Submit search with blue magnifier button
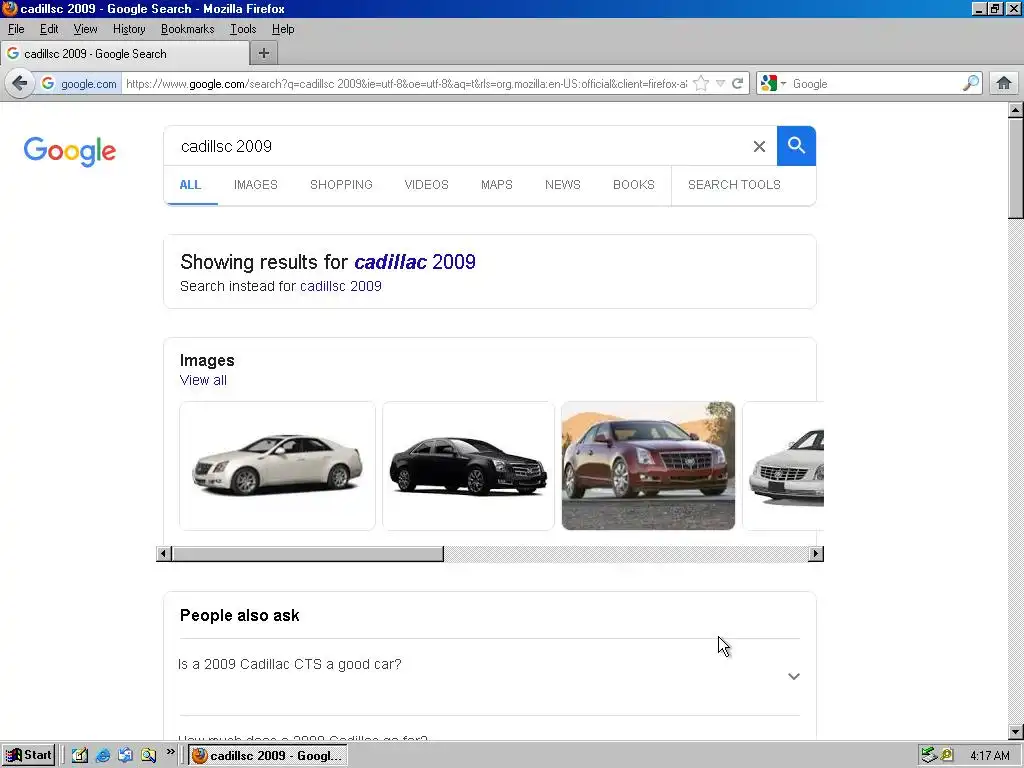Viewport: 1024px width, 768px height. click(x=796, y=146)
